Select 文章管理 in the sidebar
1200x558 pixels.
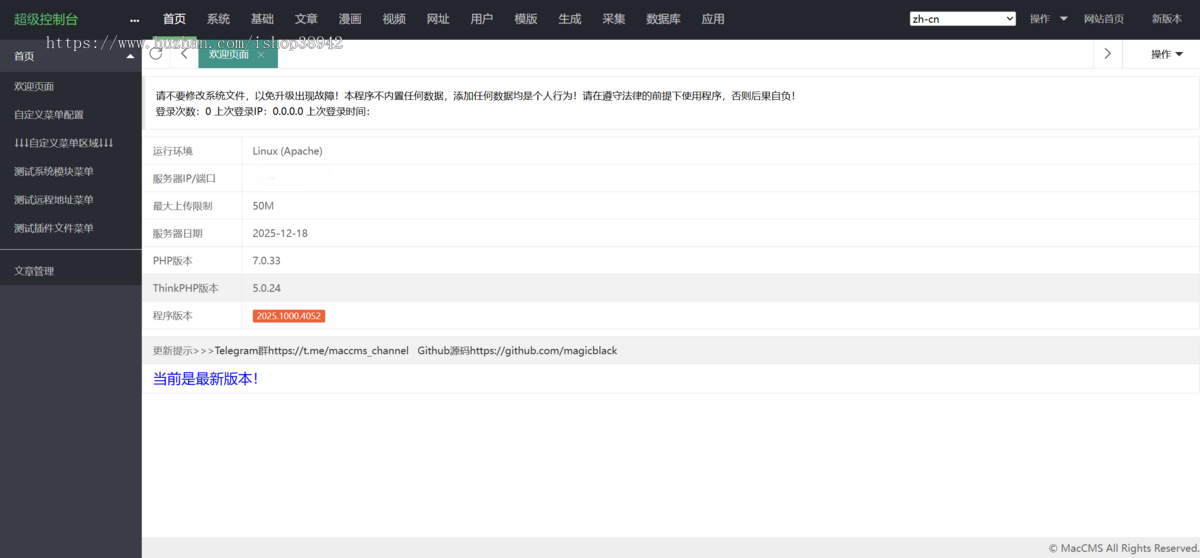tap(34, 271)
